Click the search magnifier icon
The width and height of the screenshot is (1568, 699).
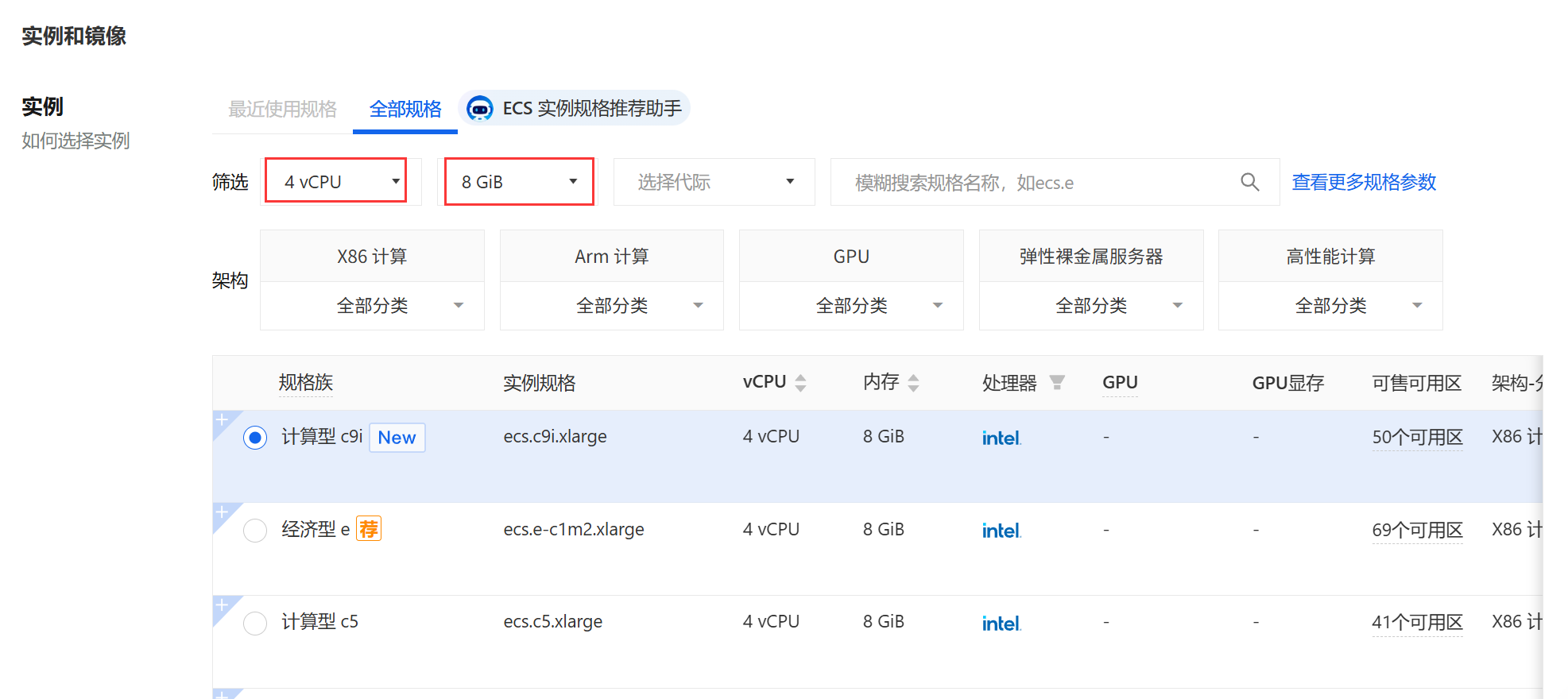(1249, 182)
